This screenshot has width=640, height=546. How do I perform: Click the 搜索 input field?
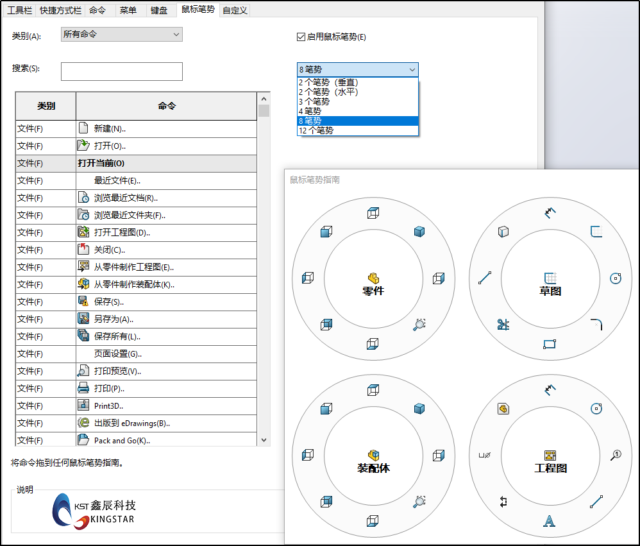click(122, 71)
